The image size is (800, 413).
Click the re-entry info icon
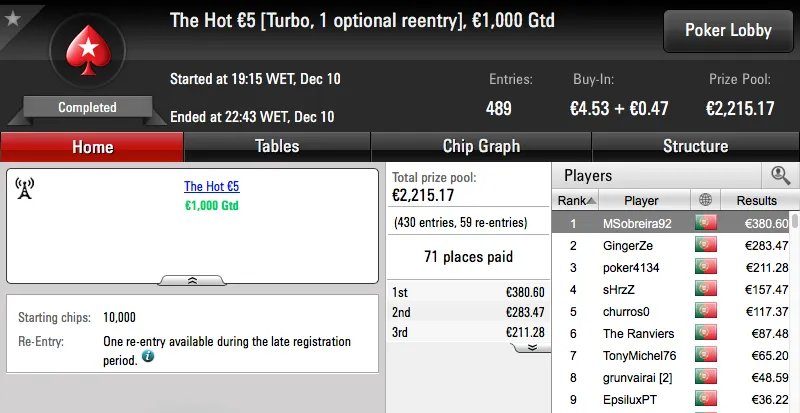click(148, 356)
